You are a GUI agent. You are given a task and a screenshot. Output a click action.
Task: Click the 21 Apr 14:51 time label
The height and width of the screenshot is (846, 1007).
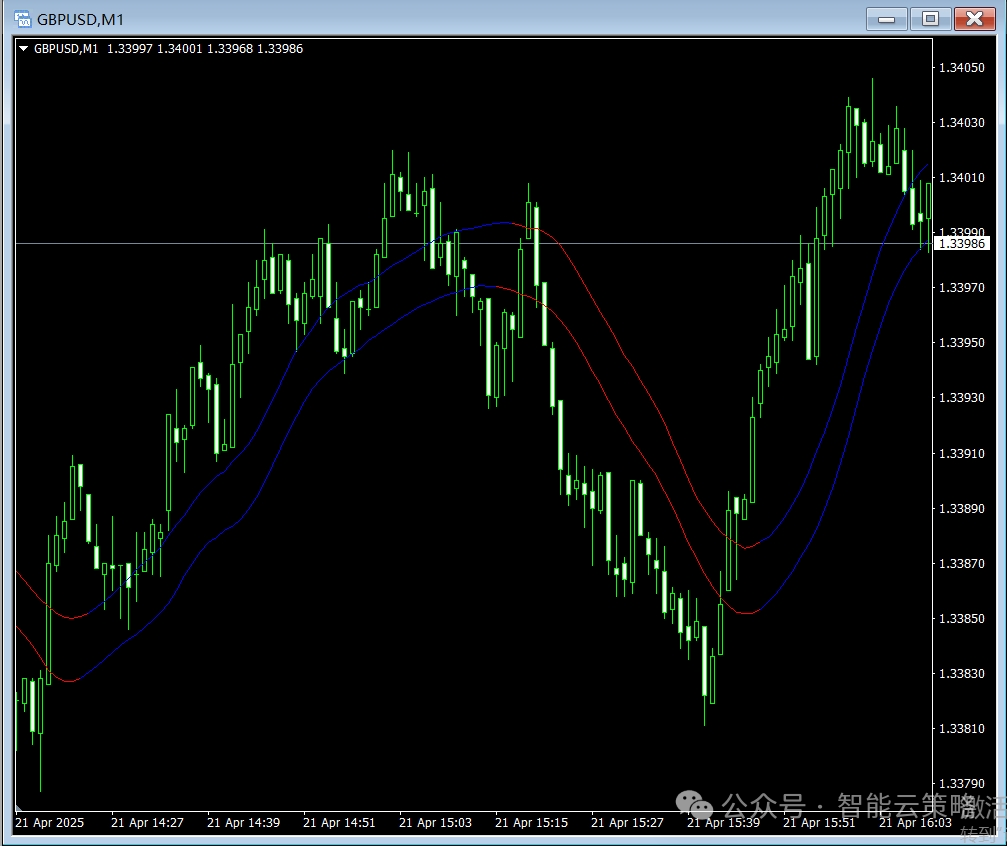coord(339,823)
